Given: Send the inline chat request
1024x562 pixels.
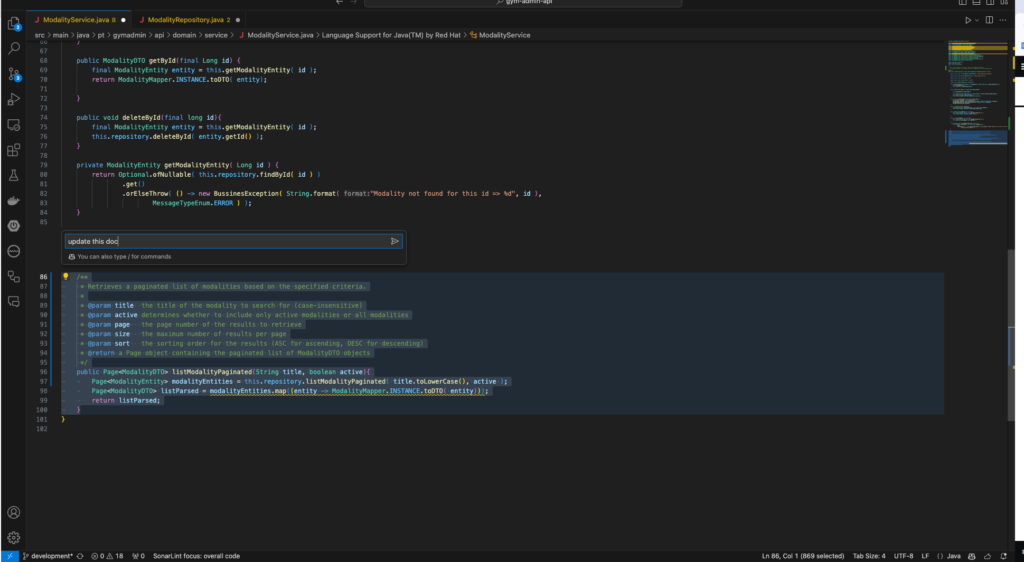Looking at the screenshot, I should coord(394,241).
